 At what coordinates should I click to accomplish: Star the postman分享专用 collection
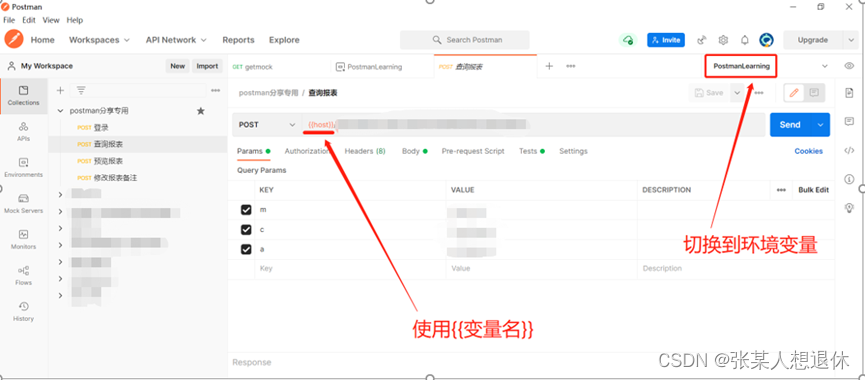(x=201, y=111)
